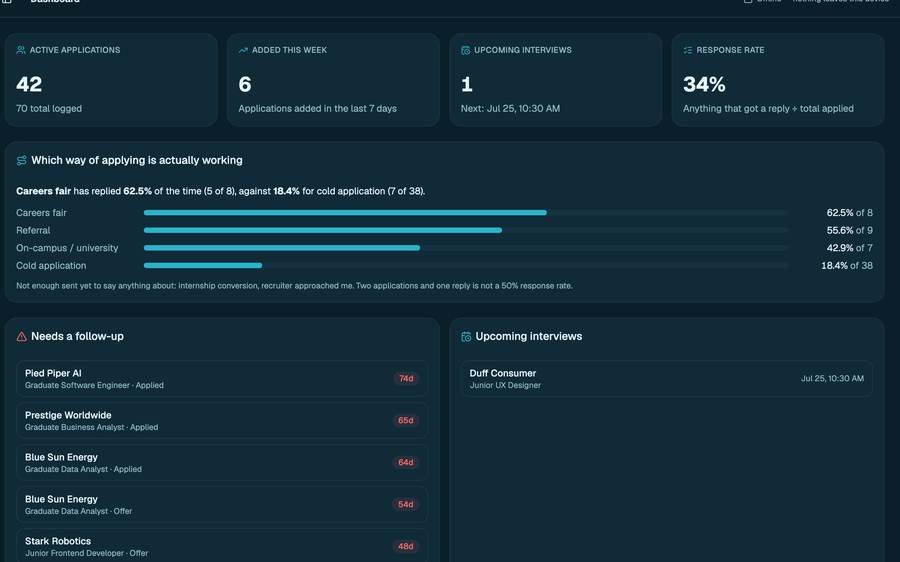Open the Blue Sun Energy row marked Offer
The height and width of the screenshot is (562, 900).
tap(222, 504)
